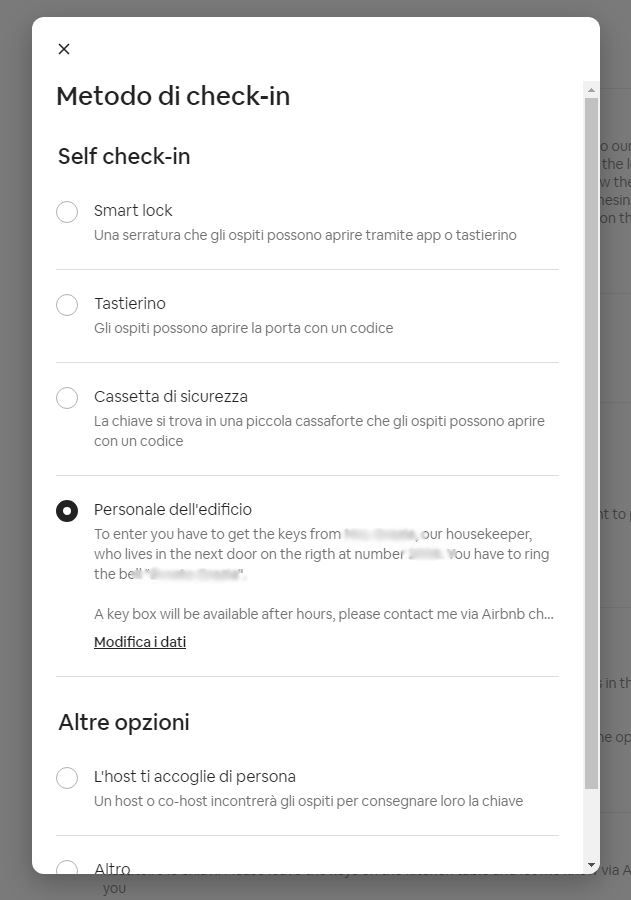Close the Metodo di check-in dialog
This screenshot has width=631, height=900.
64,49
